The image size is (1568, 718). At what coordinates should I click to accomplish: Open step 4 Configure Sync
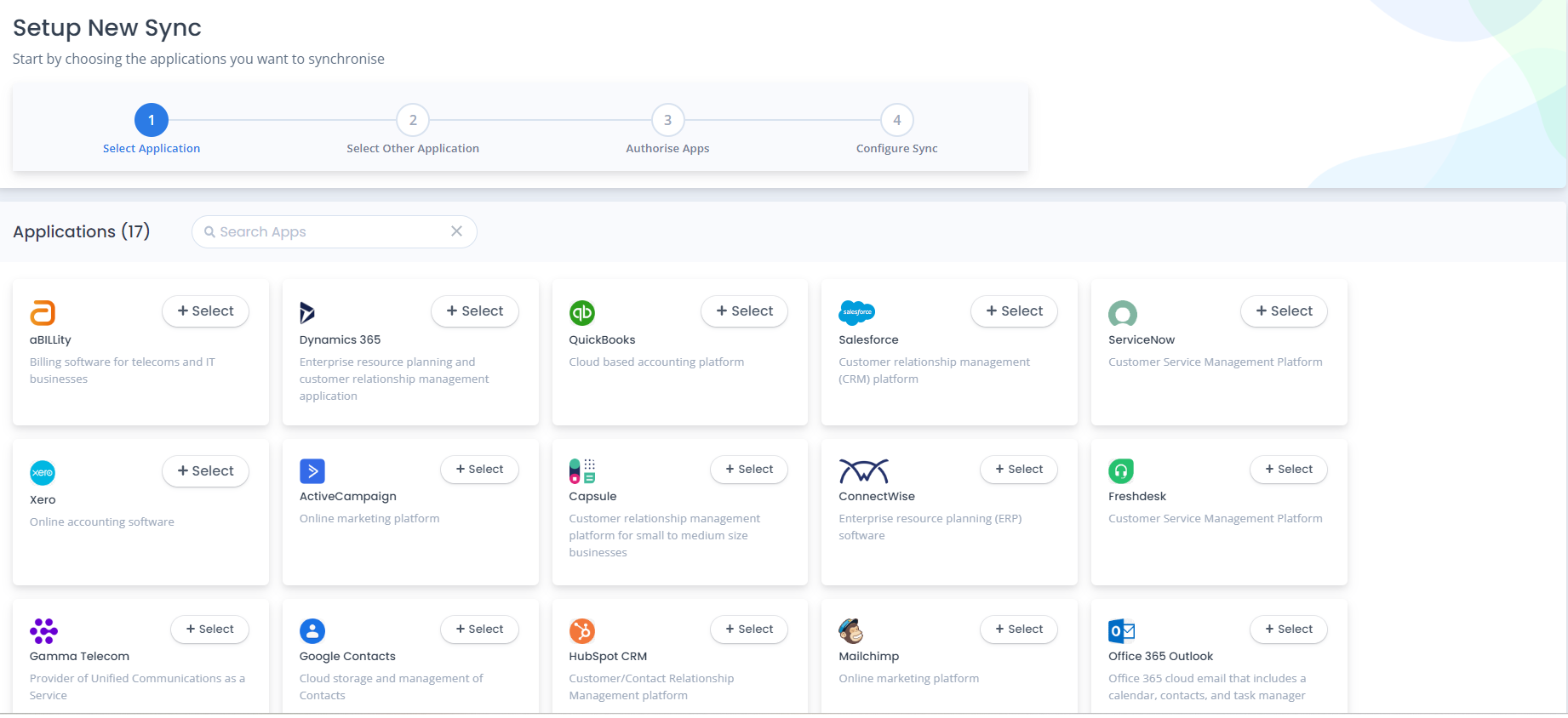coord(896,120)
